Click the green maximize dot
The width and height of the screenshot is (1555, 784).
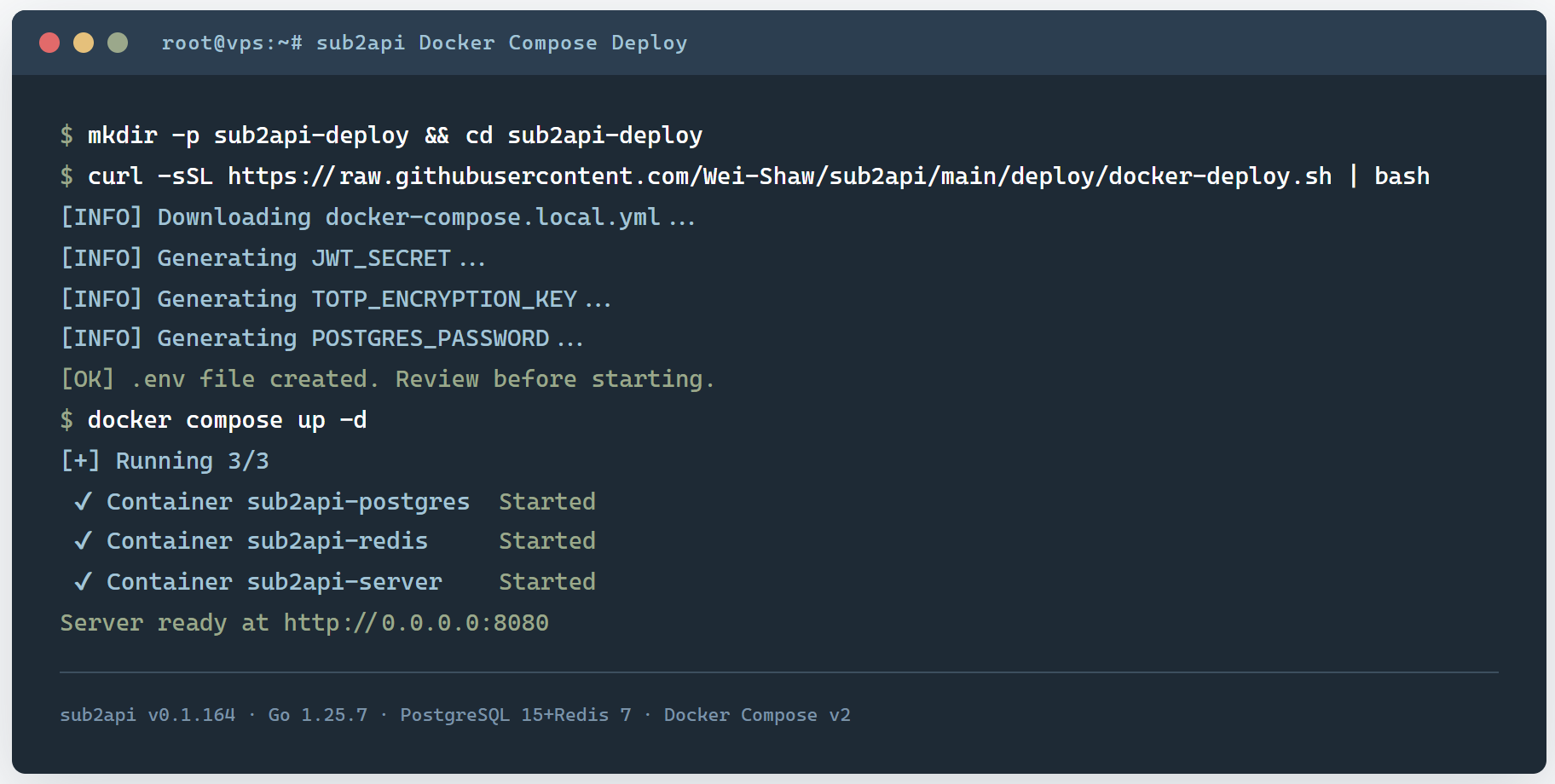[118, 43]
